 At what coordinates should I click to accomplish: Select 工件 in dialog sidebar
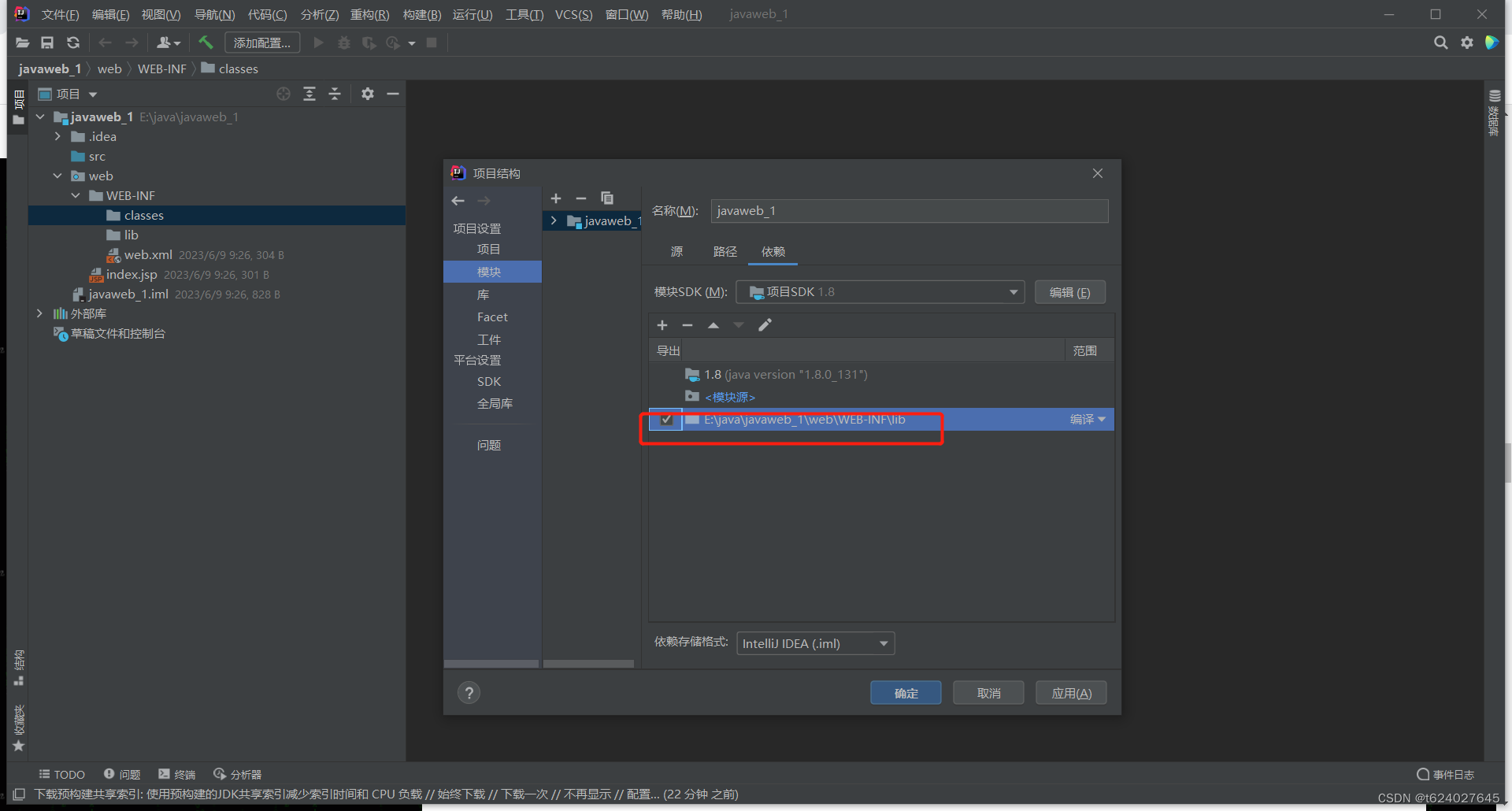(488, 339)
